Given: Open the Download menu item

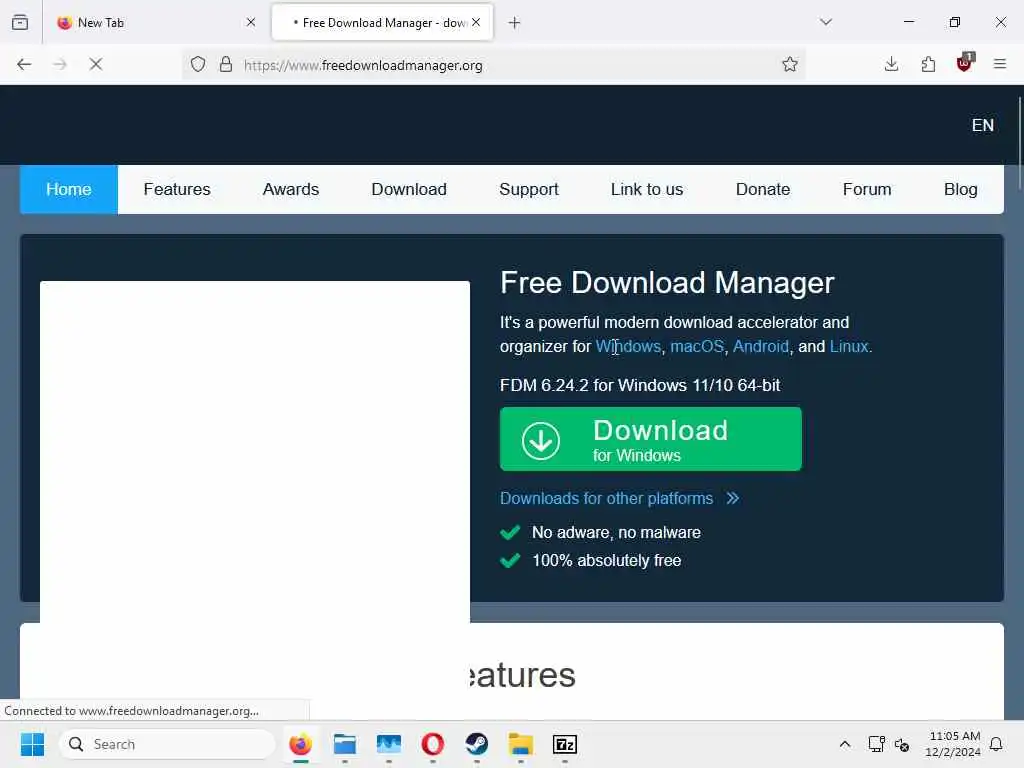Looking at the screenshot, I should (x=409, y=189).
